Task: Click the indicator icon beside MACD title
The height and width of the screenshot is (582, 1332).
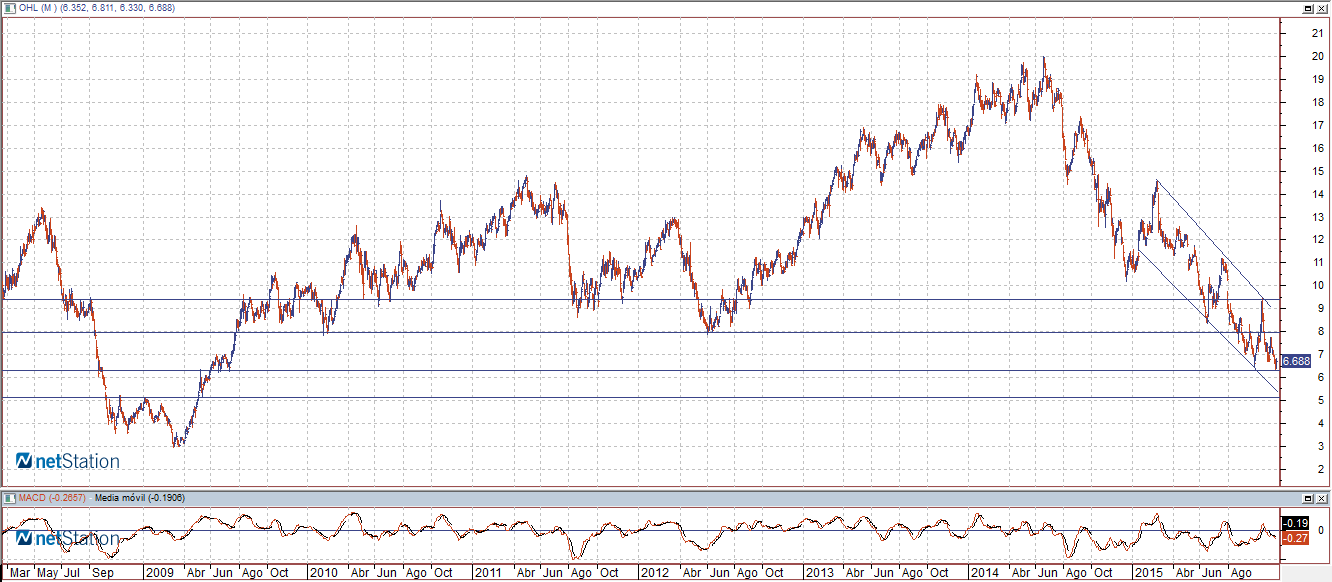Action: 9,497
